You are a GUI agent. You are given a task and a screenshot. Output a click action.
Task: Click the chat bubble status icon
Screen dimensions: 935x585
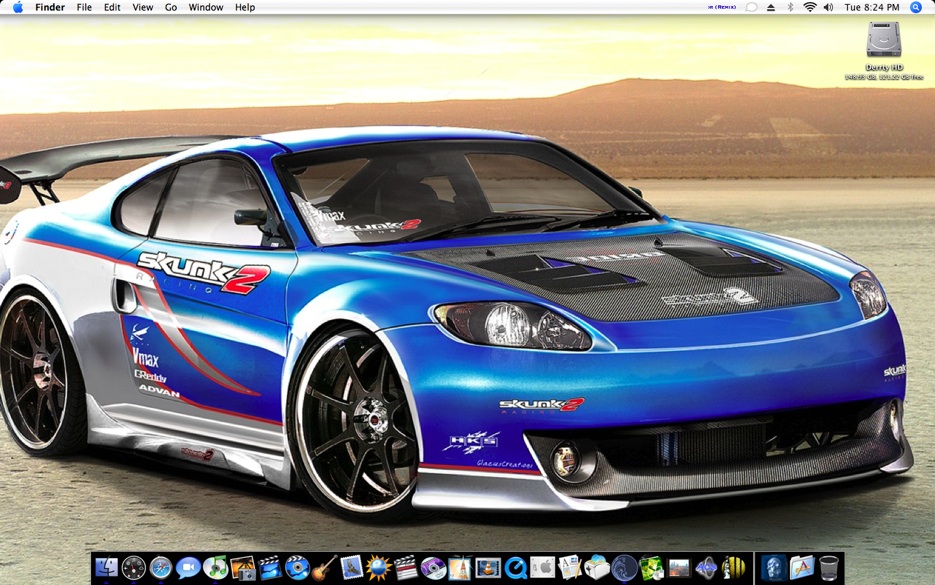tap(751, 7)
